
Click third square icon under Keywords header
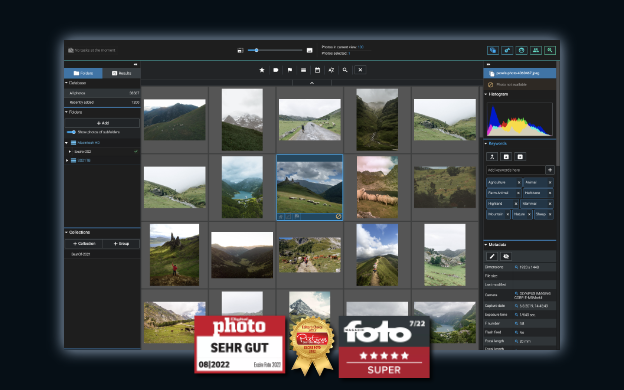(520, 157)
